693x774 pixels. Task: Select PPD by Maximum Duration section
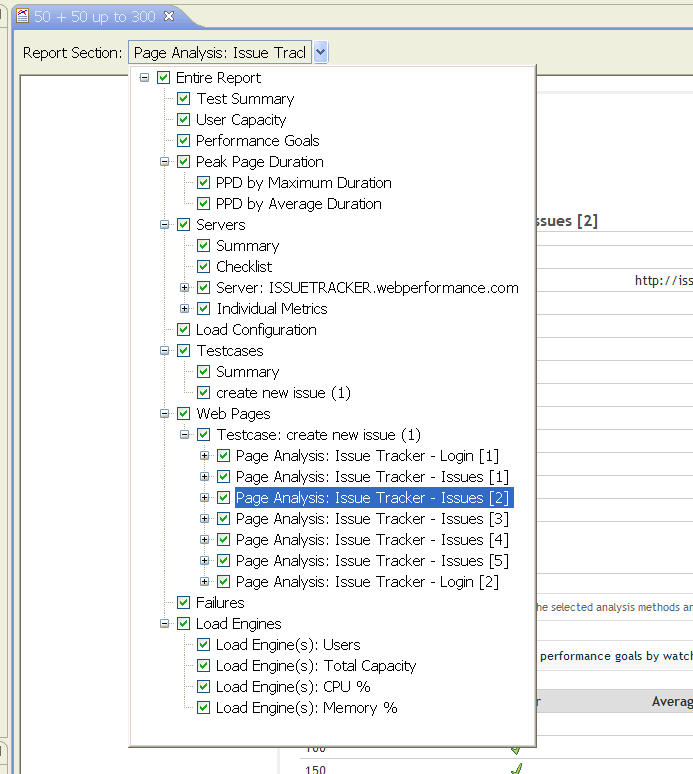pos(304,183)
